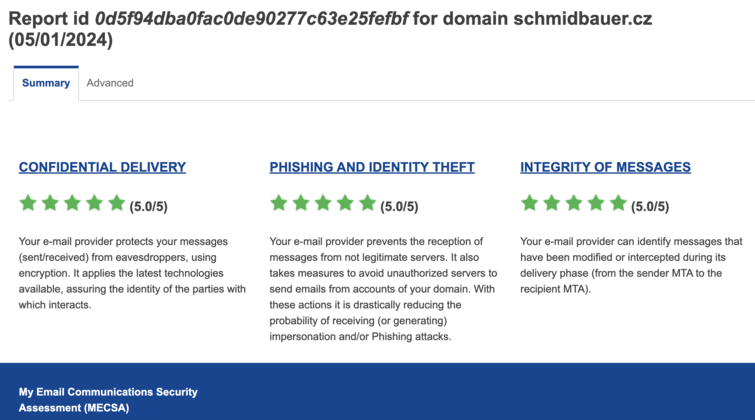
Task: Click first star under Phishing and Identity Theft
Action: tap(279, 203)
